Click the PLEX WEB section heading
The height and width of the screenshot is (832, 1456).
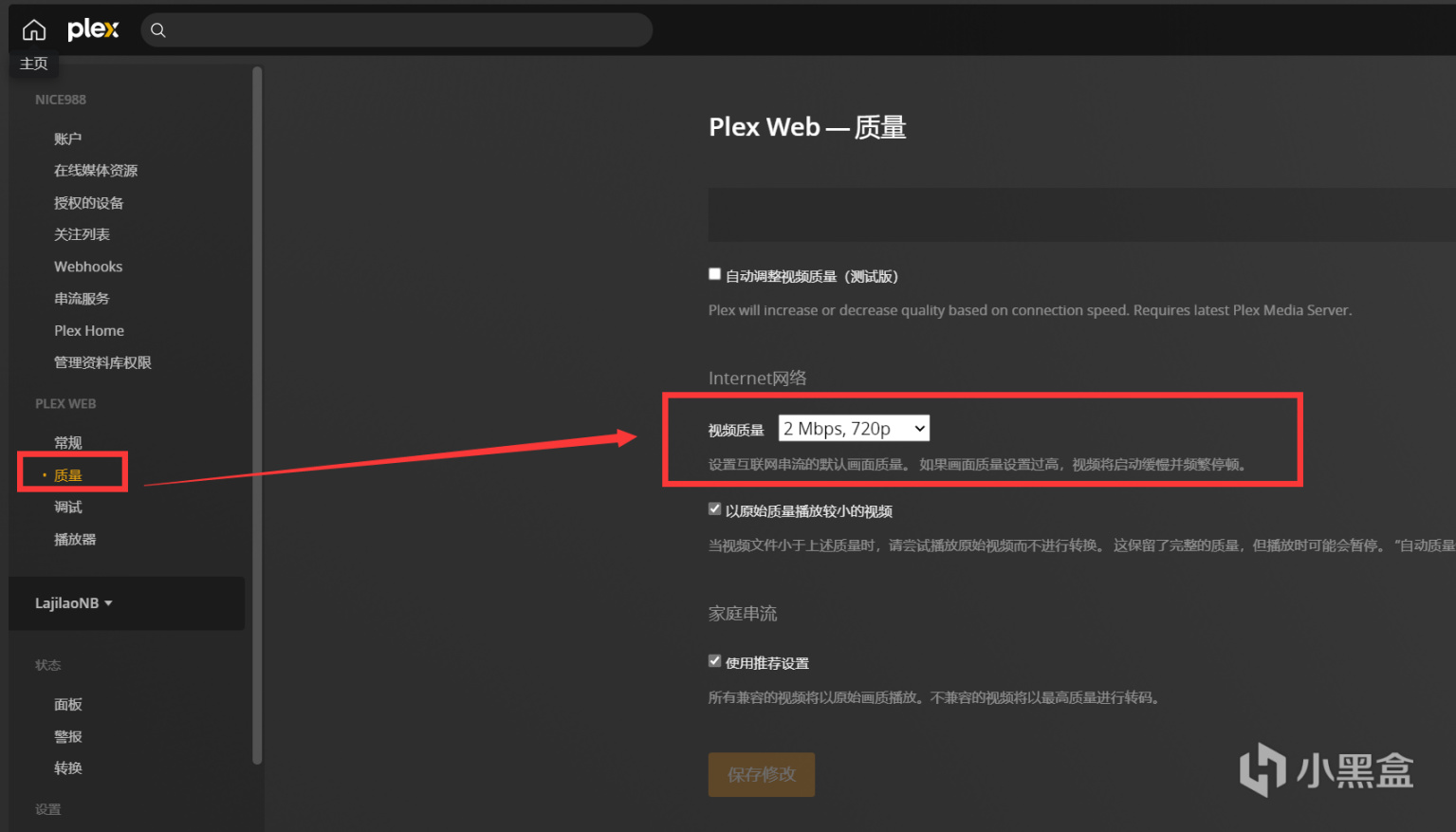(65, 404)
